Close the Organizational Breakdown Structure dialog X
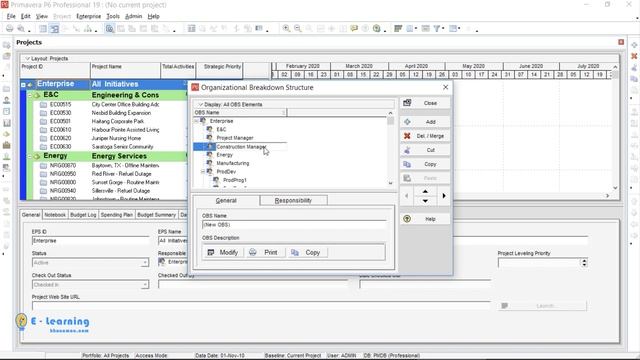This screenshot has height=360, width=640. [445, 87]
